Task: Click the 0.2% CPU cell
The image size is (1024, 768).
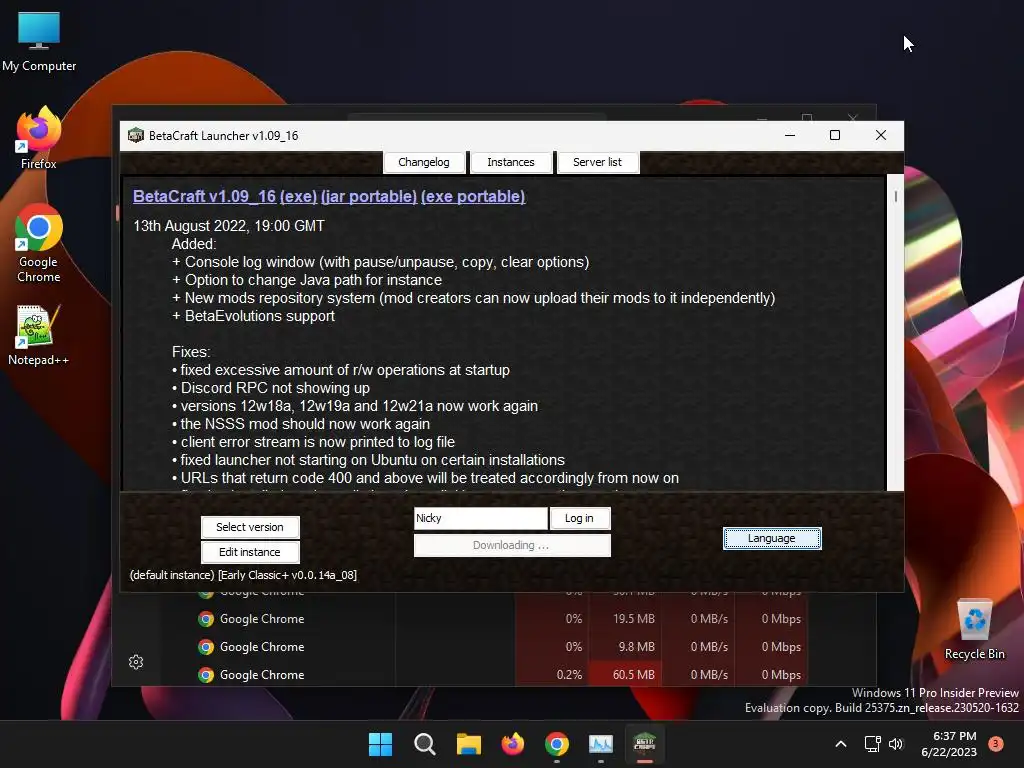Action: point(552,675)
